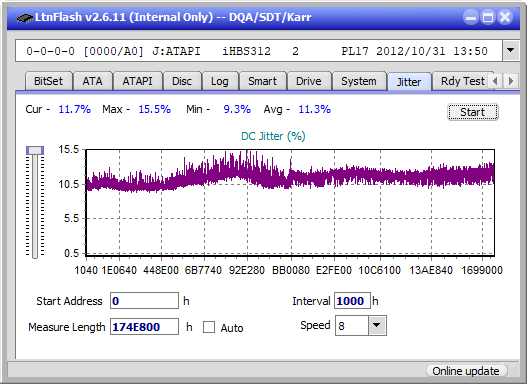Click the DC Jitter (%) chart title
This screenshot has height=384, width=527.
click(273, 136)
